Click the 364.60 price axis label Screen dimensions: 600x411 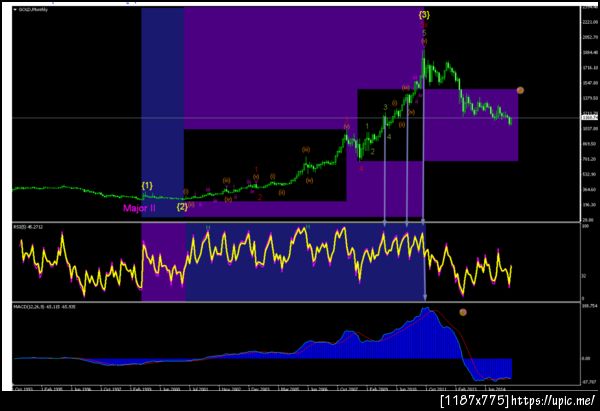point(590,189)
